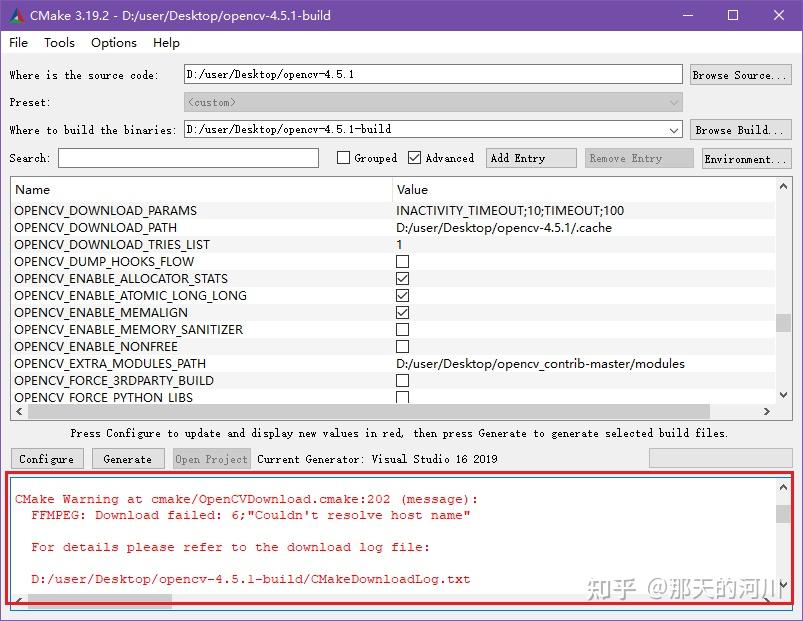
Task: Check the OPENCV_DUMP_HOOKS_FLOW box
Action: tap(402, 261)
